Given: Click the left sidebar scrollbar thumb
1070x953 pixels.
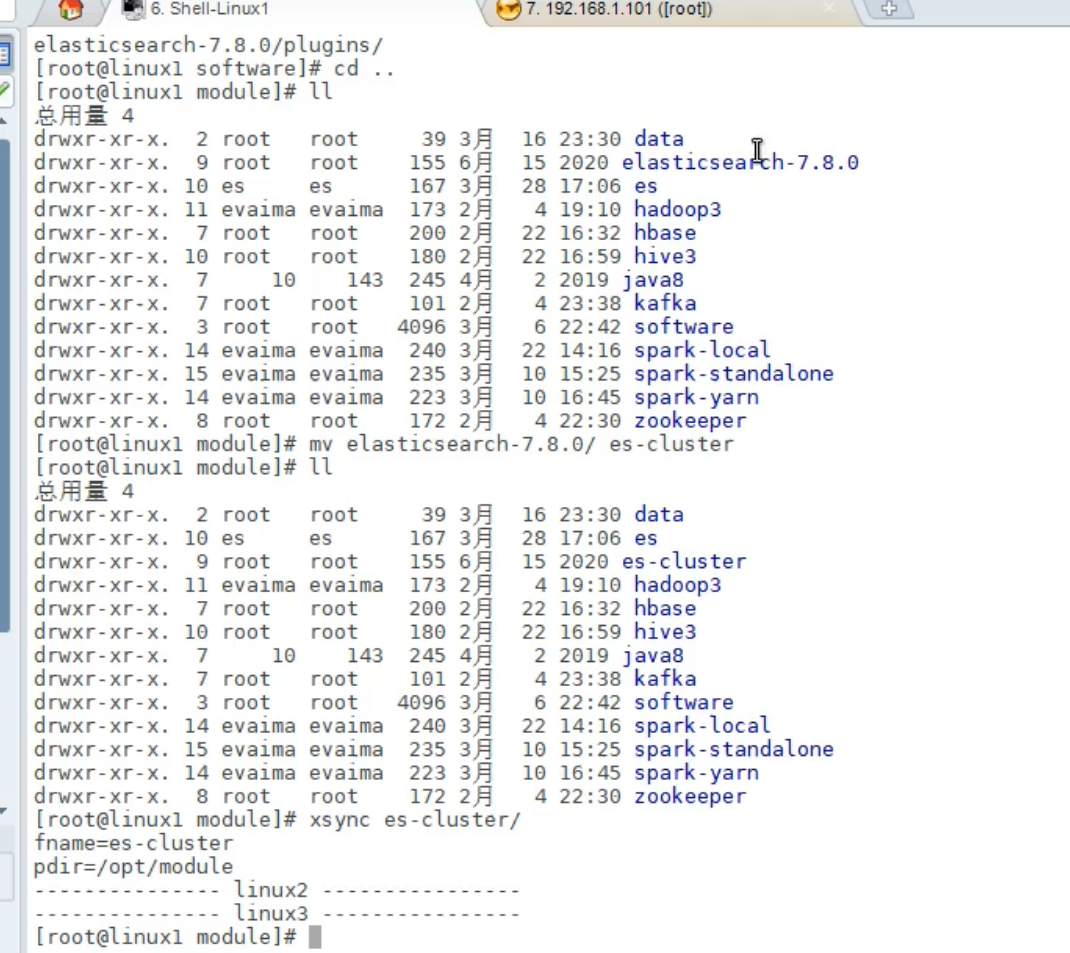Looking at the screenshot, I should (x=4, y=385).
